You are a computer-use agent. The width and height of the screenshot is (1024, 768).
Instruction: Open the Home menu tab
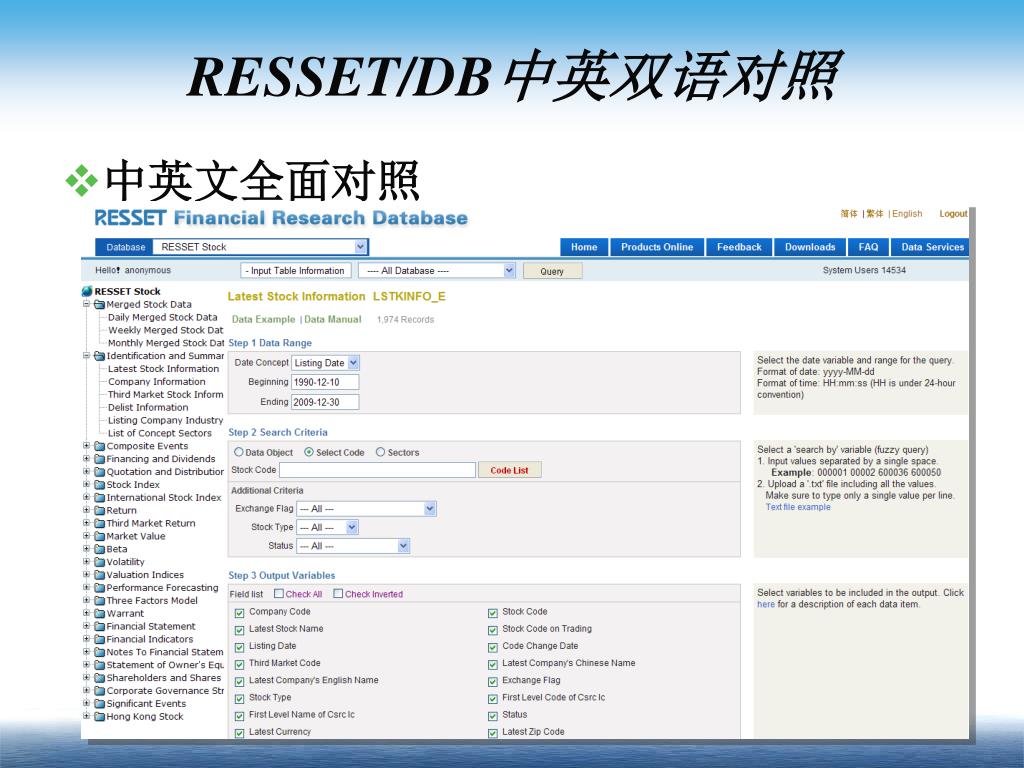[584, 247]
